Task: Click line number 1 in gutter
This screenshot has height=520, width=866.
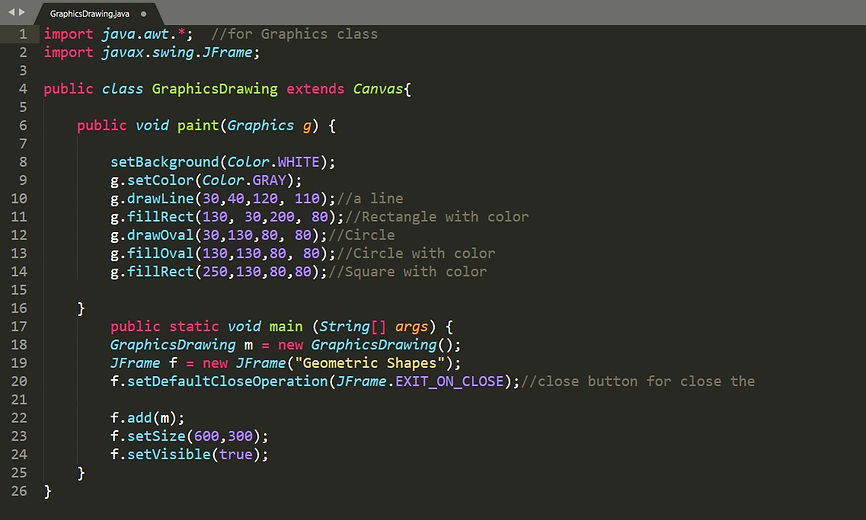Action: [x=23, y=34]
